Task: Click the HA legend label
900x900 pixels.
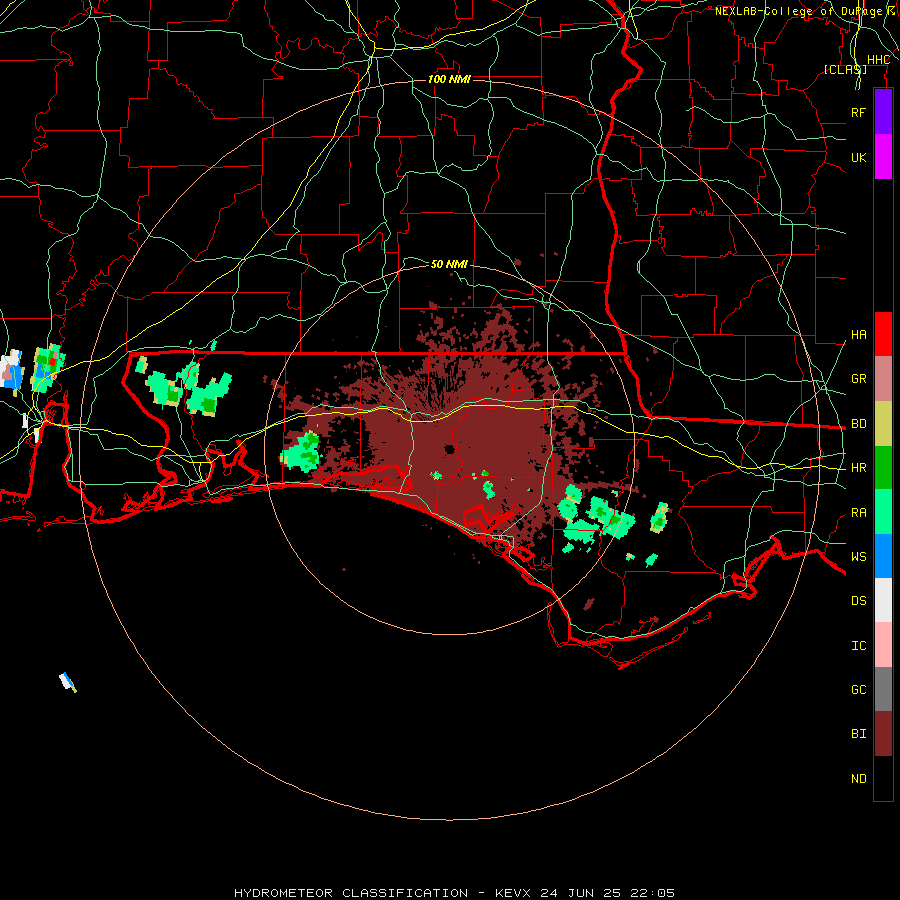Action: pyautogui.click(x=858, y=334)
